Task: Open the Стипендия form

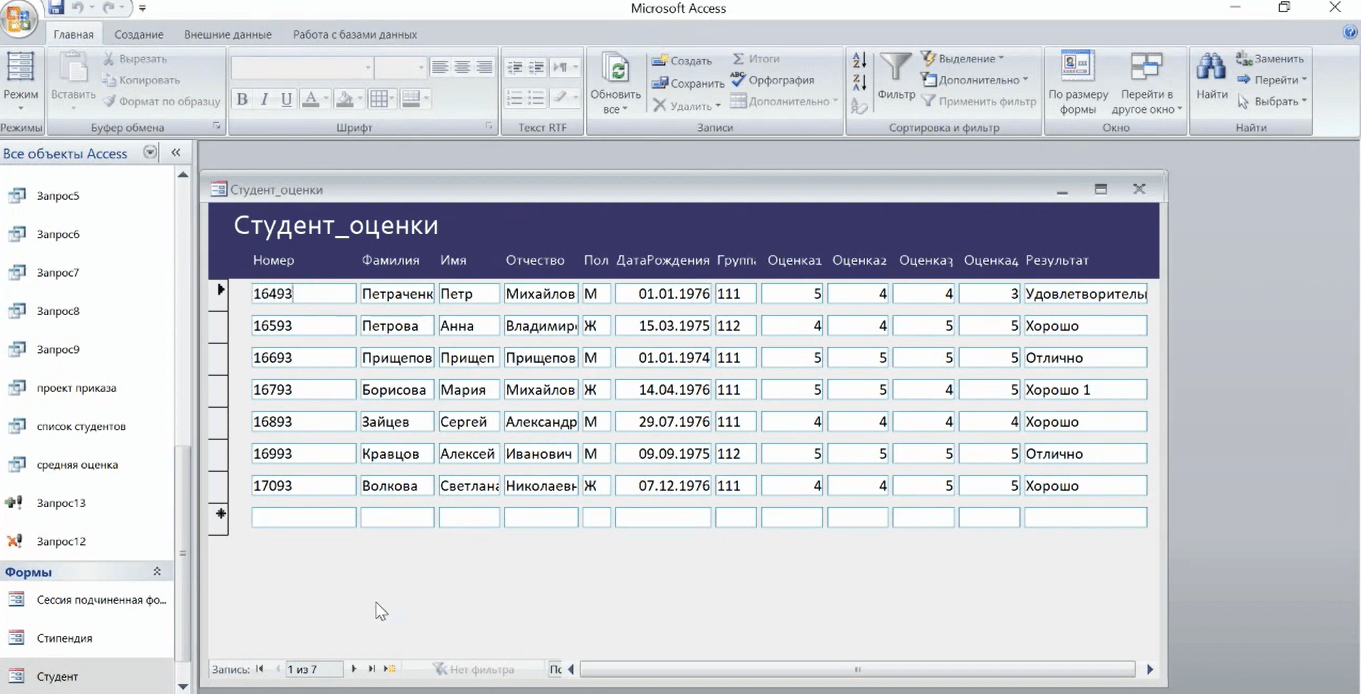Action: 64,638
